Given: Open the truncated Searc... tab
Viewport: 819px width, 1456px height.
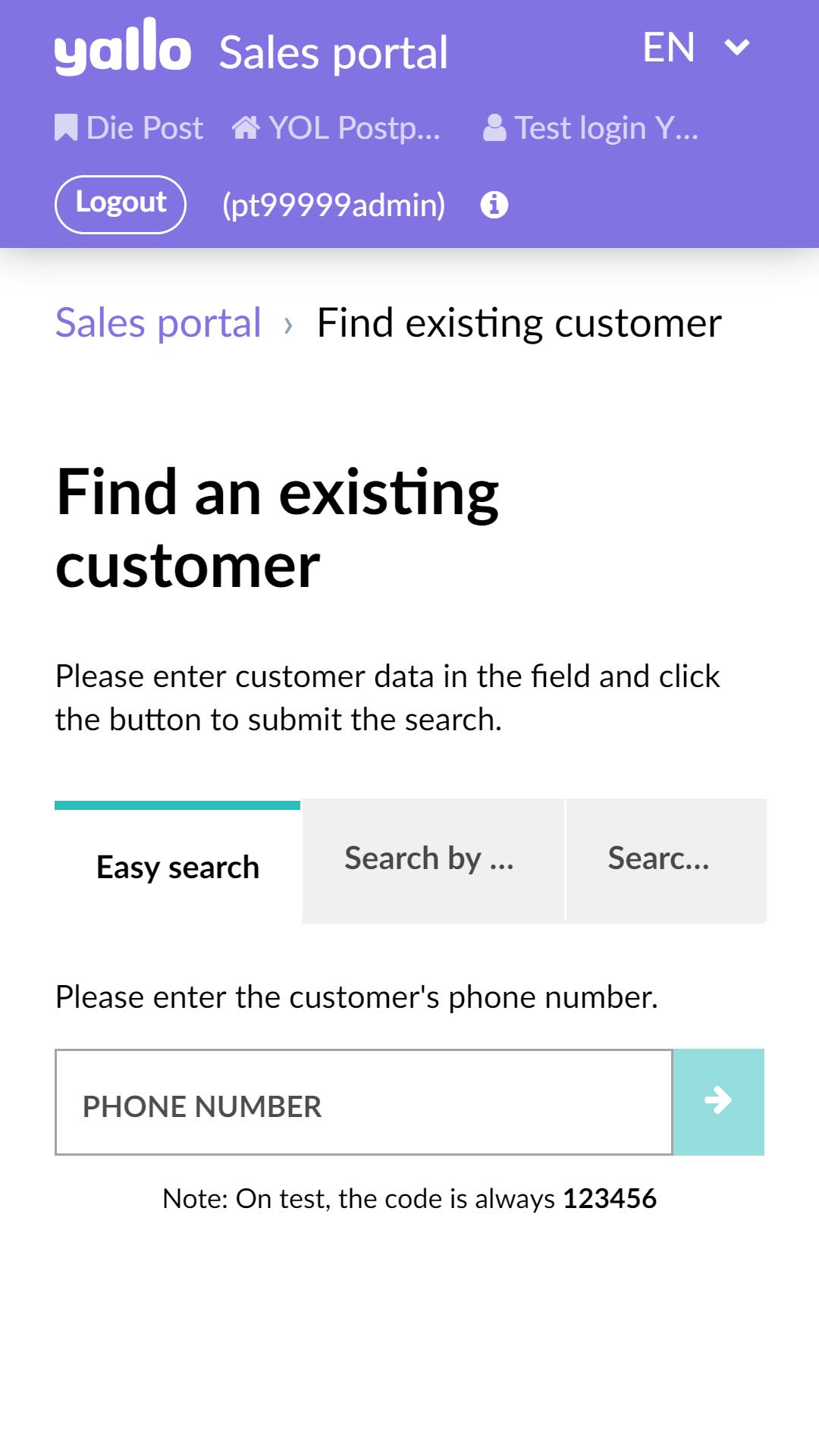Looking at the screenshot, I should pos(667,861).
